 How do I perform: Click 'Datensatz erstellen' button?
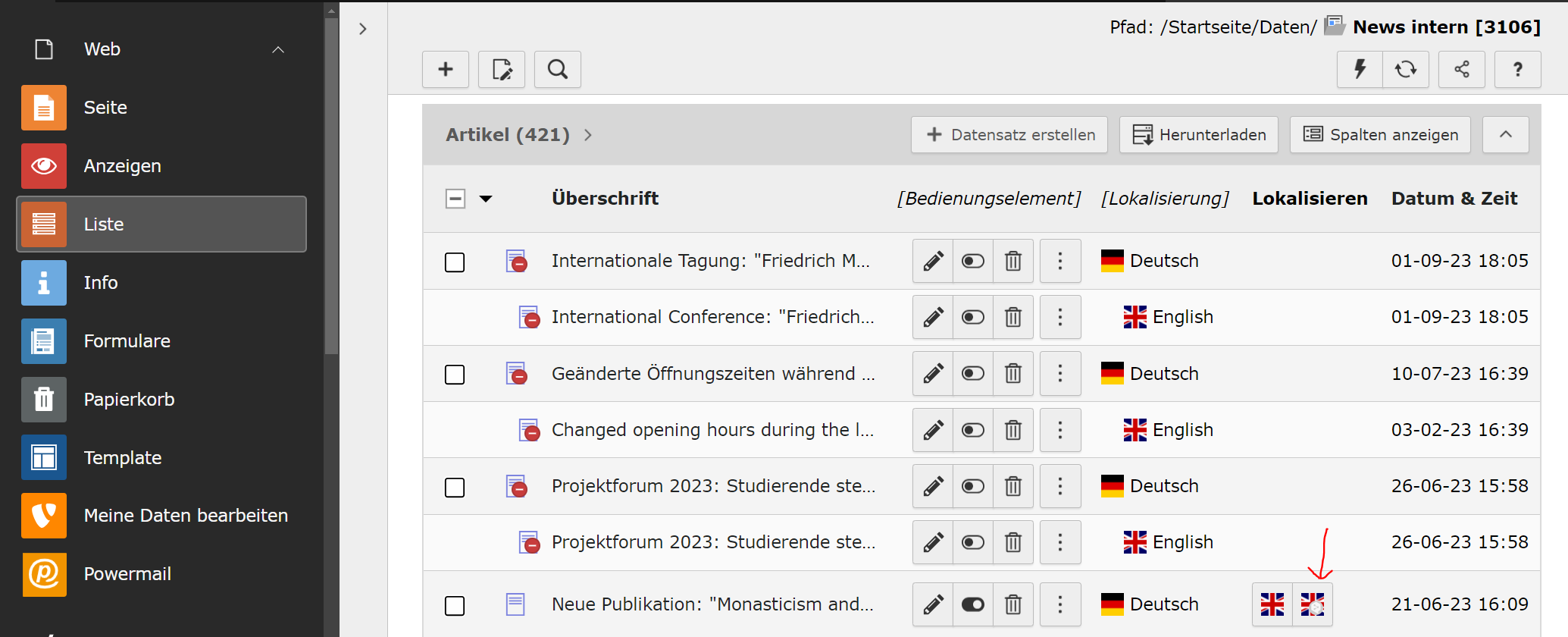pyautogui.click(x=1009, y=135)
